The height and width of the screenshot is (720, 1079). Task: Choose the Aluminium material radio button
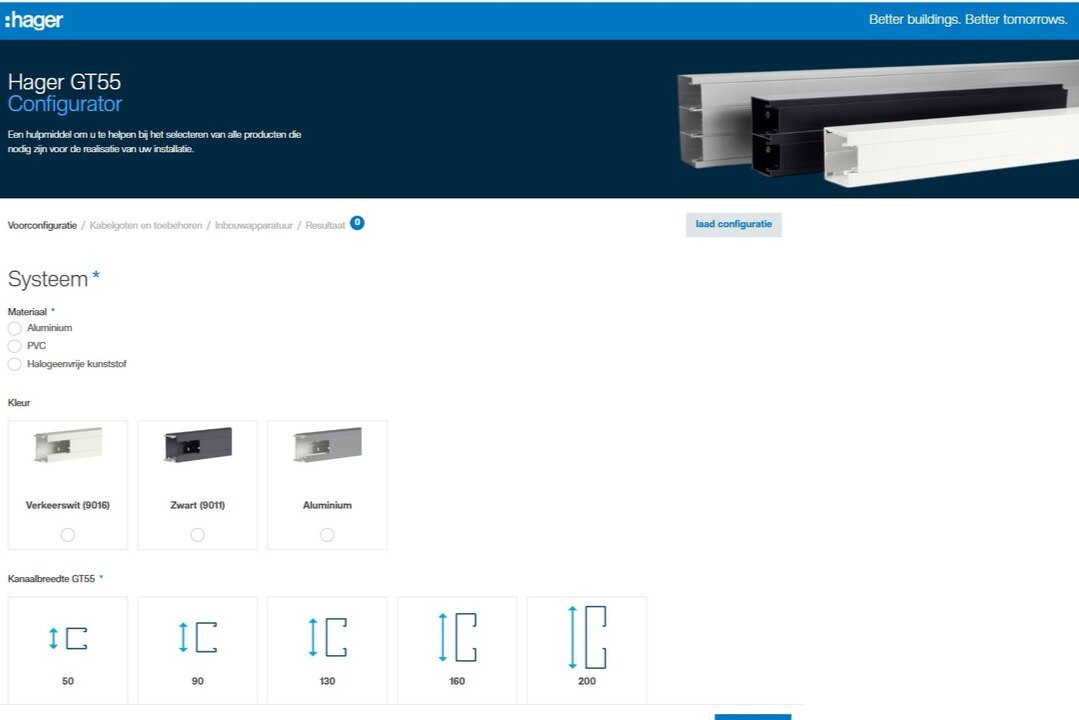14,328
